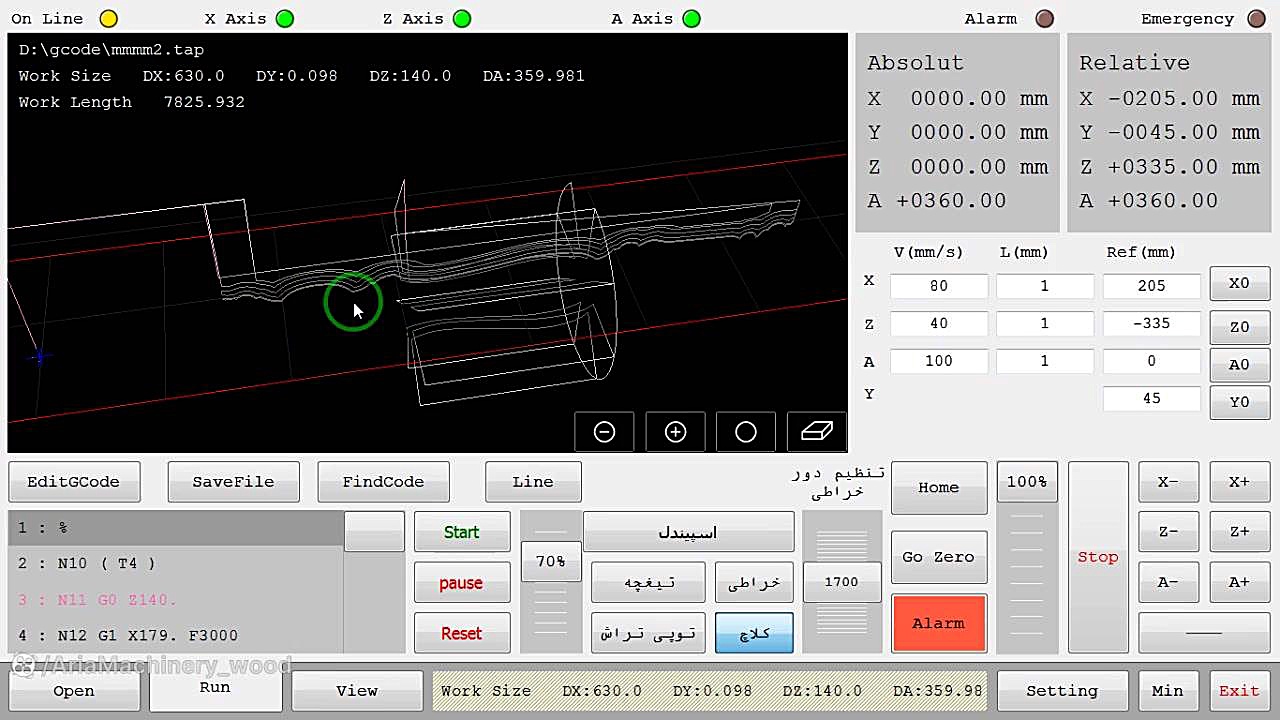Click the Line button

(x=533, y=482)
